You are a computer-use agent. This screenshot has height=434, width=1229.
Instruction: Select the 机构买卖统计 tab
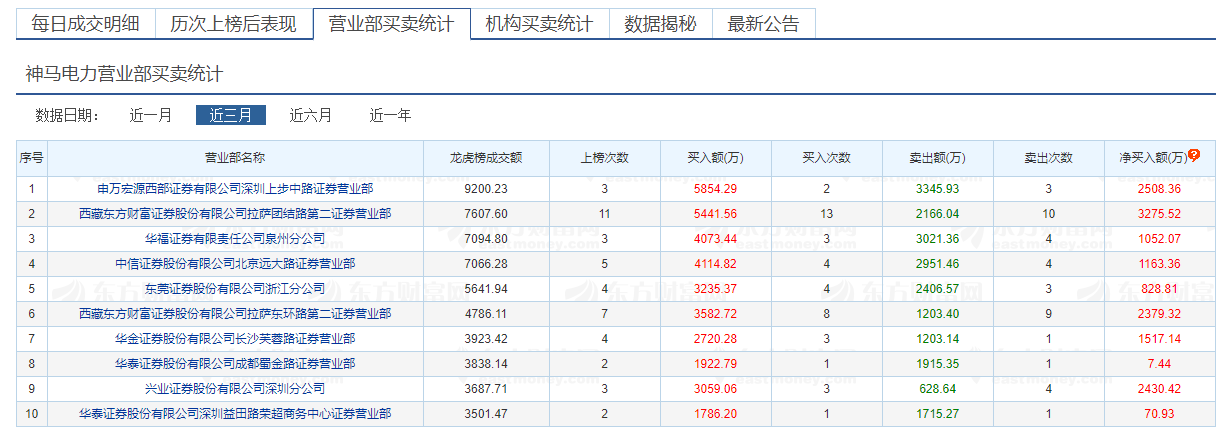[x=539, y=24]
